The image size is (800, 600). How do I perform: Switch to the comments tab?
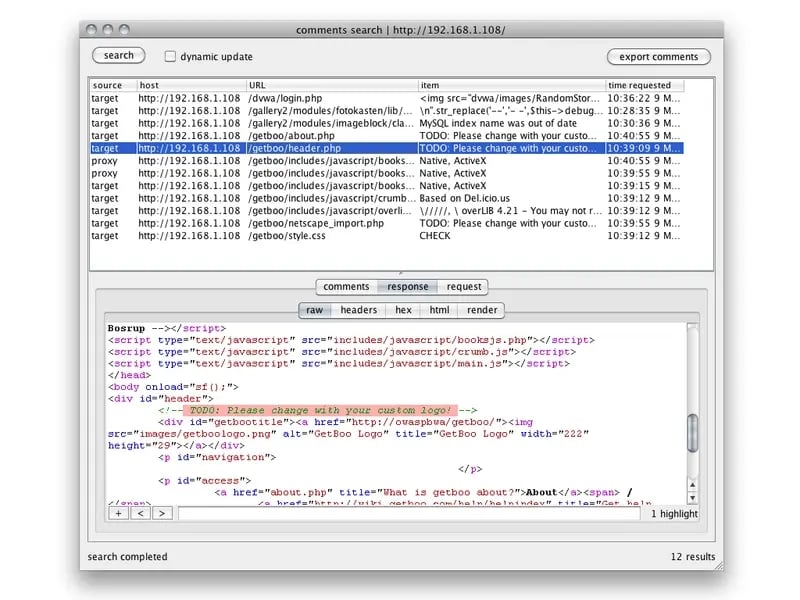(346, 287)
